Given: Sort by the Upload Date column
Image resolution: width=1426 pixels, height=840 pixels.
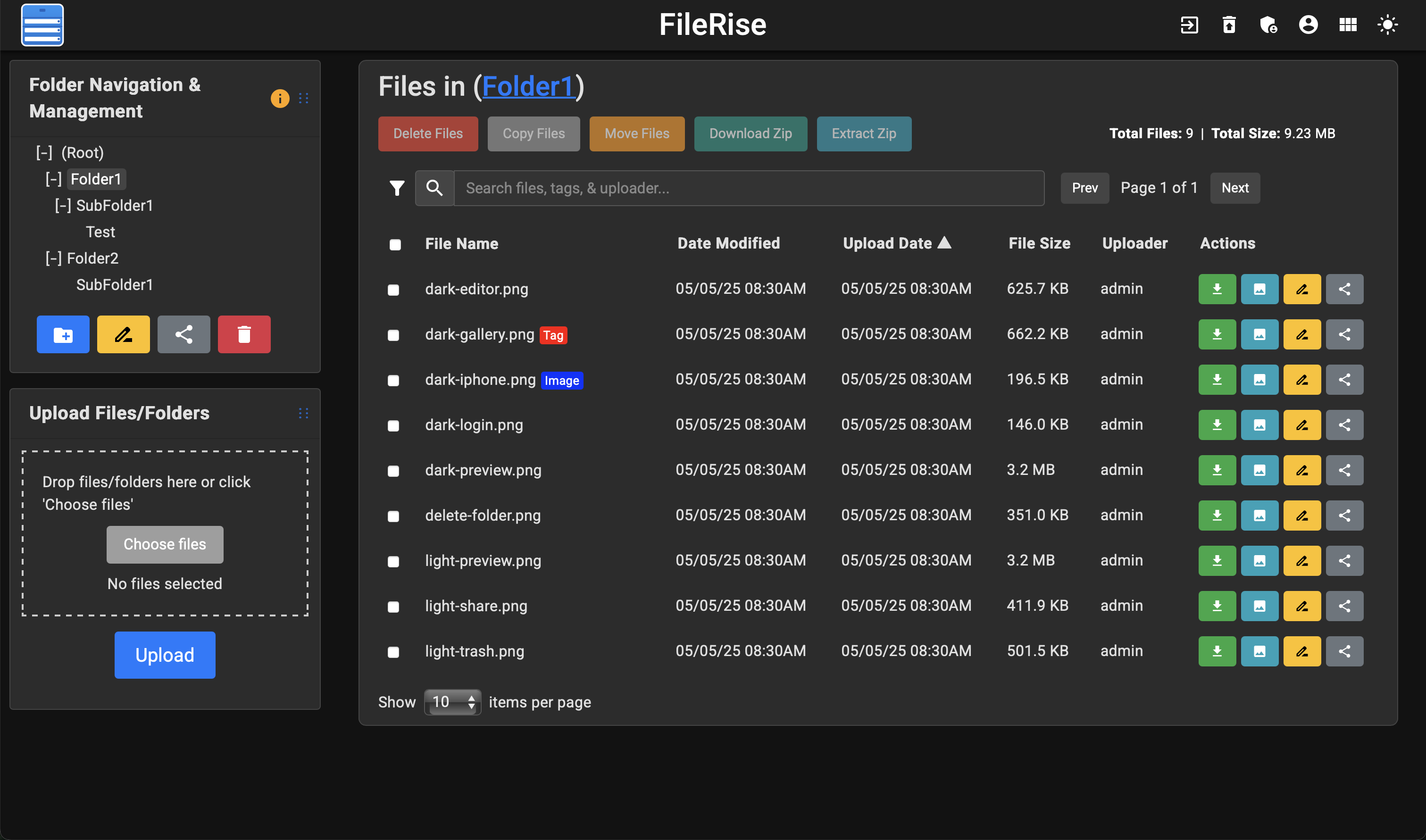Looking at the screenshot, I should pyautogui.click(x=887, y=243).
